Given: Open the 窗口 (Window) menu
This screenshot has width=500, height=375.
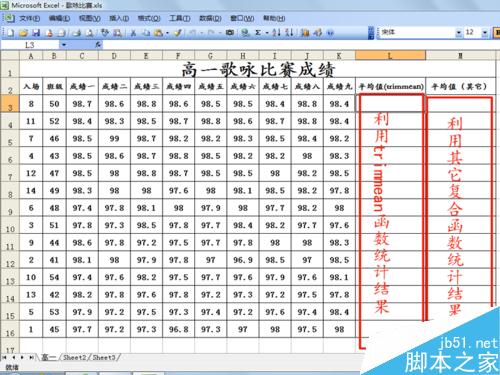Looking at the screenshot, I should (242, 18).
